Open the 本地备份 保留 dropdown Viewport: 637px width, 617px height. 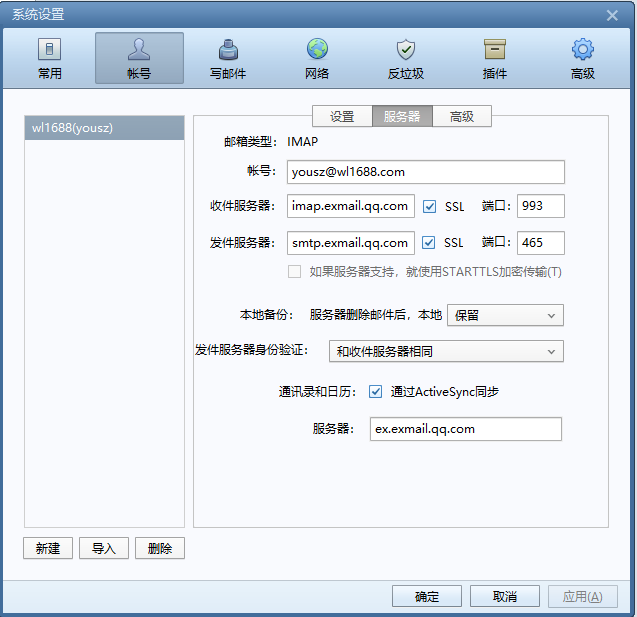505,315
